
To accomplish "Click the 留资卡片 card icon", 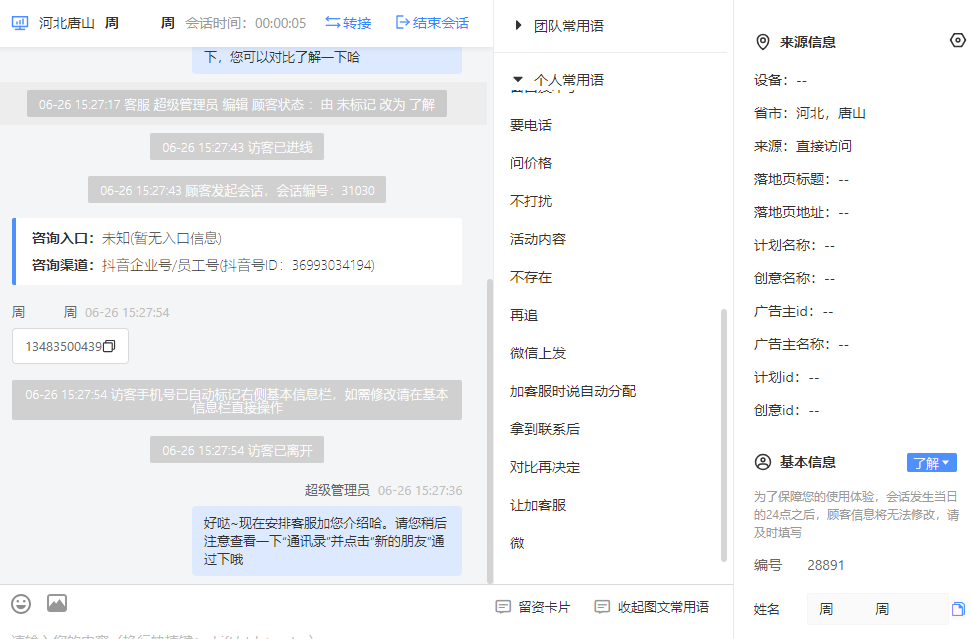I will pyautogui.click(x=503, y=607).
